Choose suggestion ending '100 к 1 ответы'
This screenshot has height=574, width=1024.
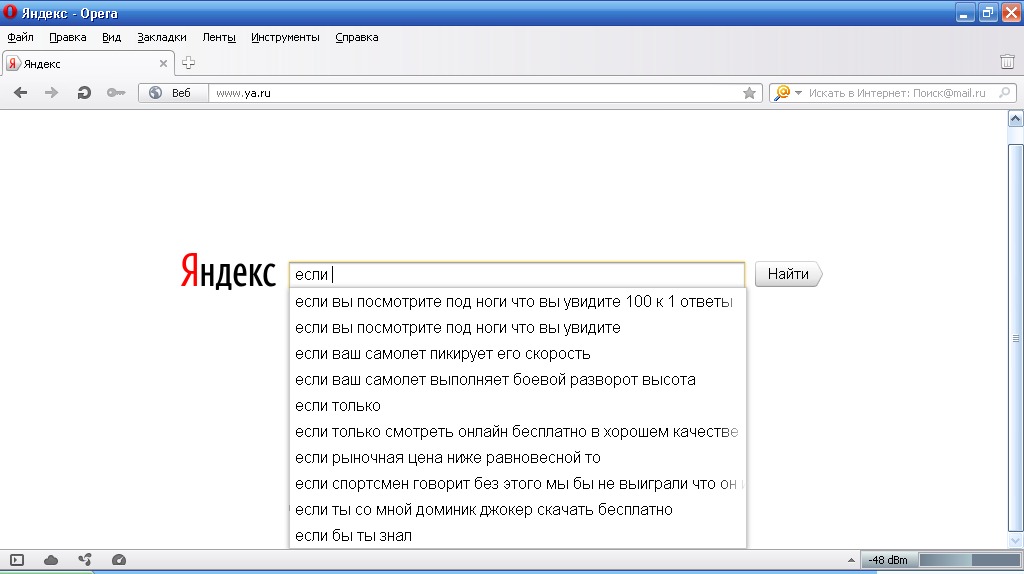(517, 302)
